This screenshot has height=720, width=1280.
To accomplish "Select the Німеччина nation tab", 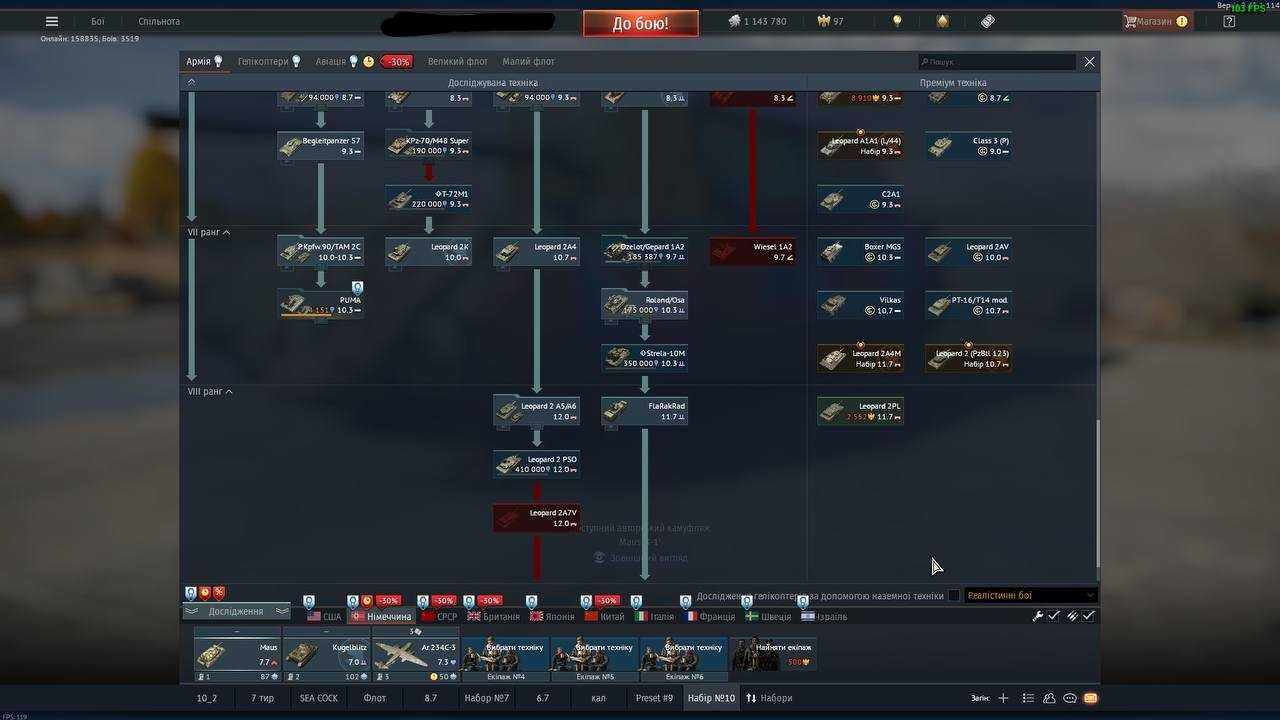I will [380, 617].
